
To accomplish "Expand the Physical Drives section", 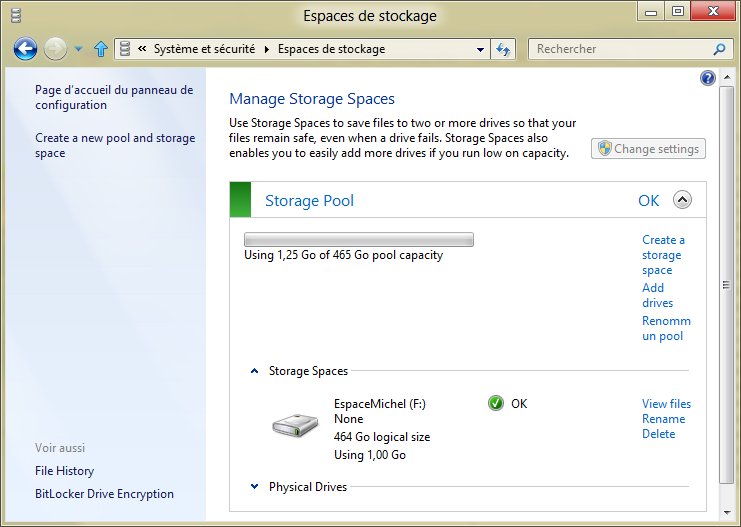I will [x=254, y=487].
